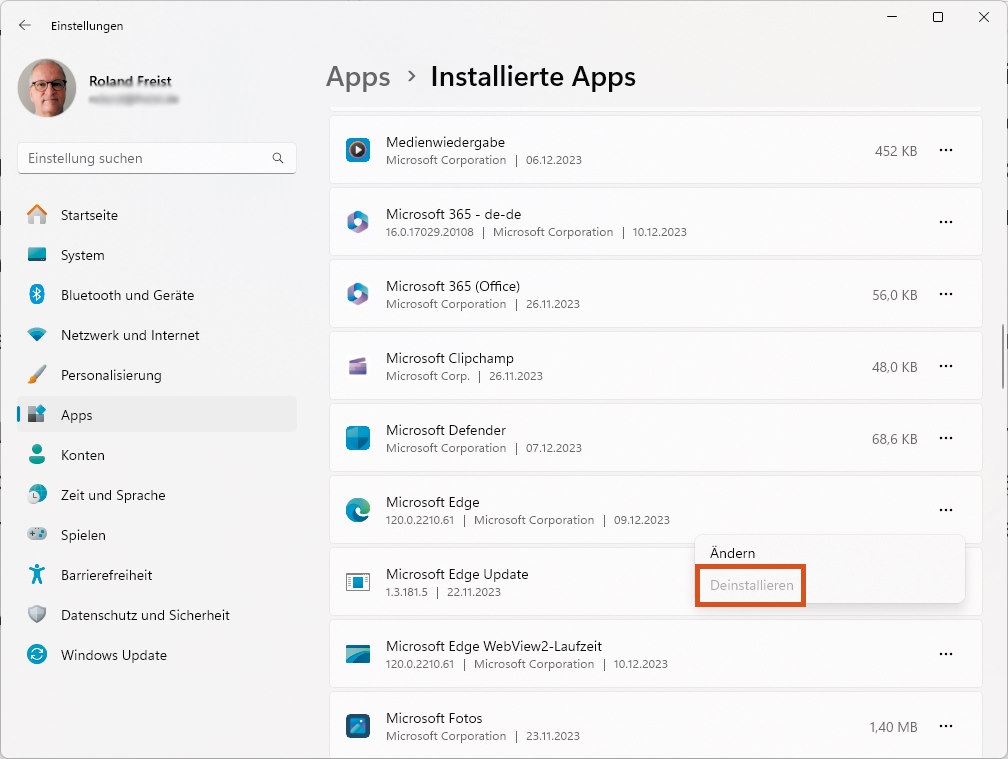
Task: Click Microsoft 365 - de-de icon
Action: [357, 222]
